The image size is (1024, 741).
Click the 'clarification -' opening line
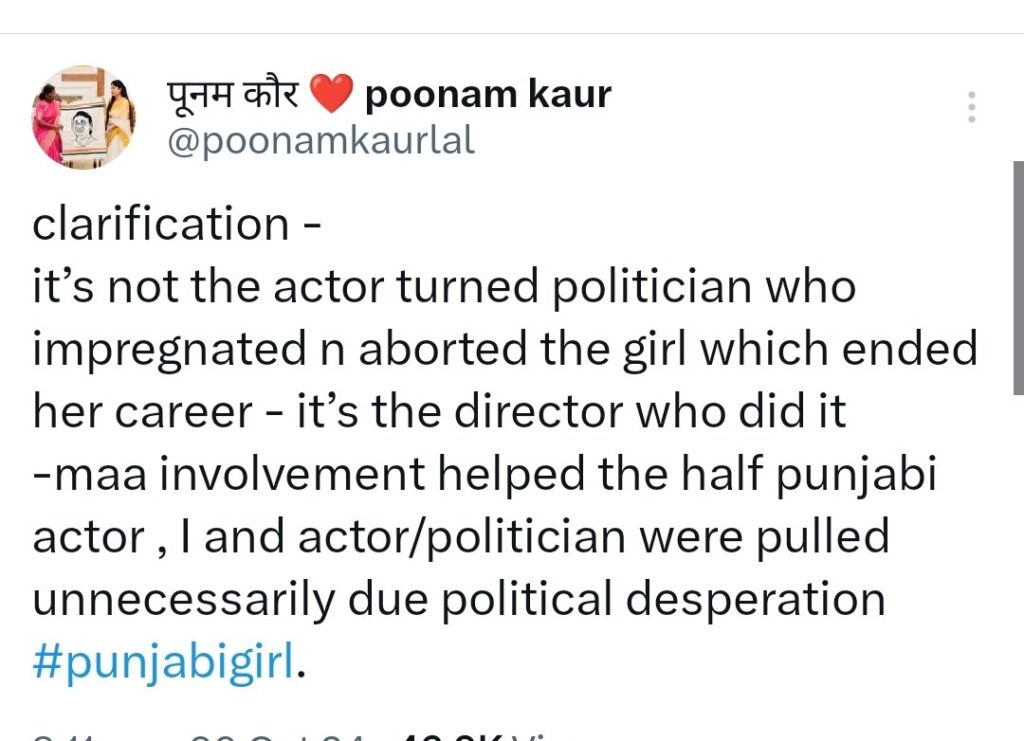177,224
